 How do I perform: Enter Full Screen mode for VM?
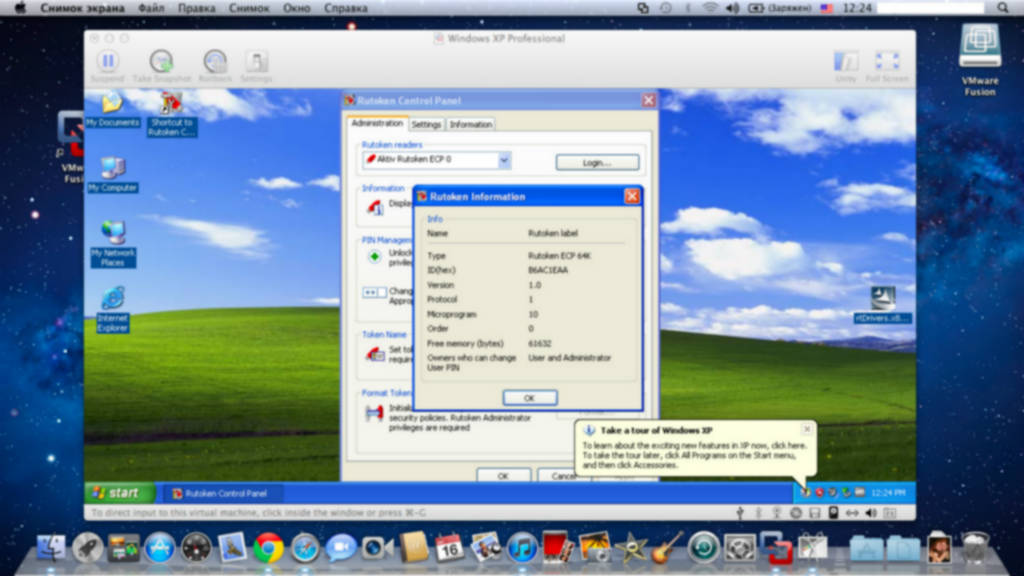886,62
